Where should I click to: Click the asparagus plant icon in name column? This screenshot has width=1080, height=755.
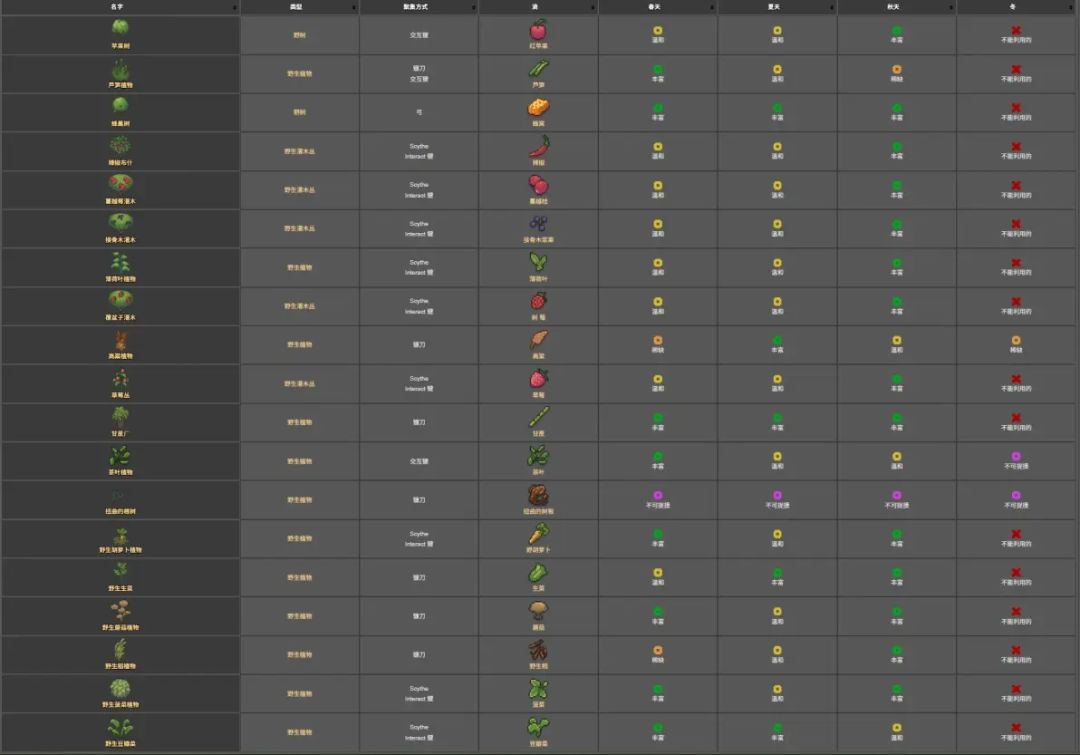point(121,69)
